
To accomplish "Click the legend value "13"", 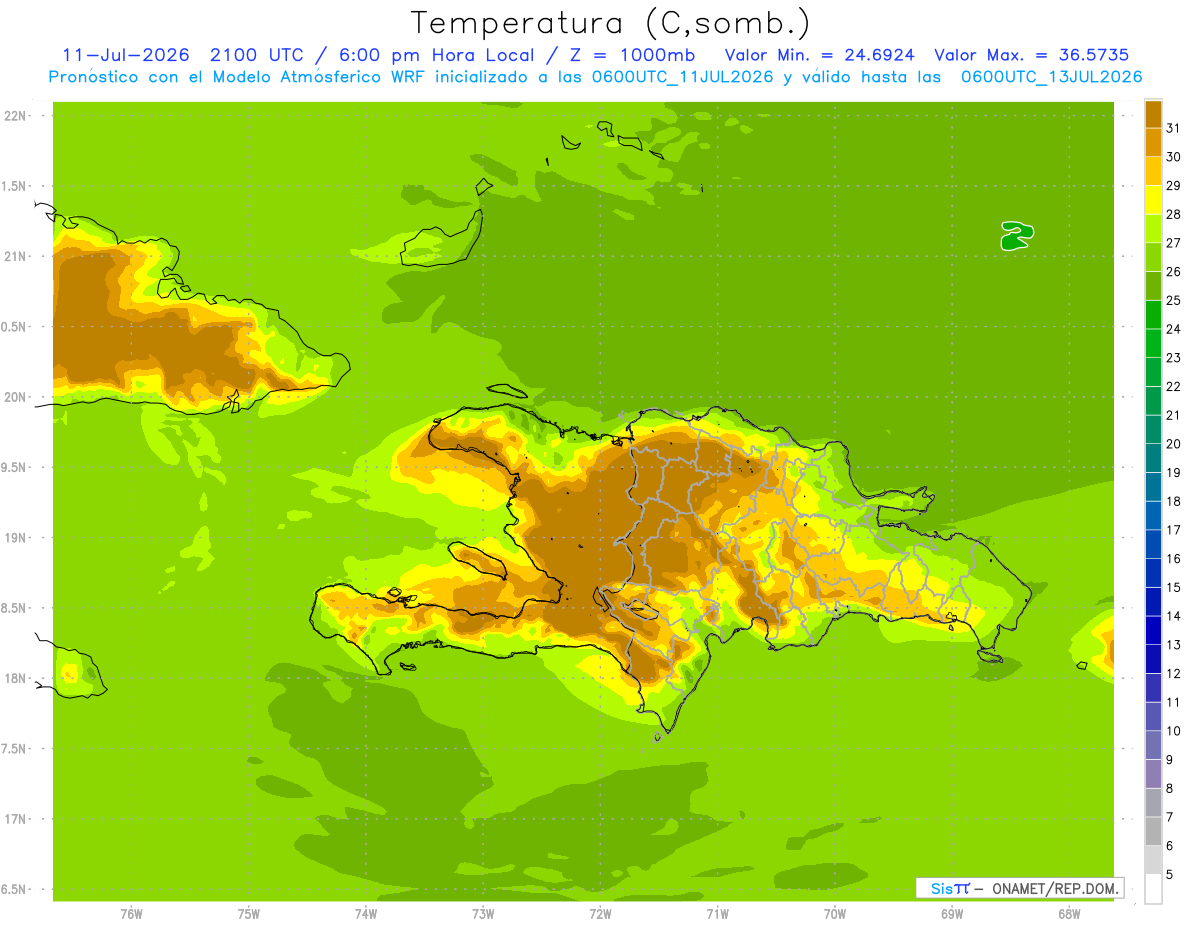I will [1174, 645].
